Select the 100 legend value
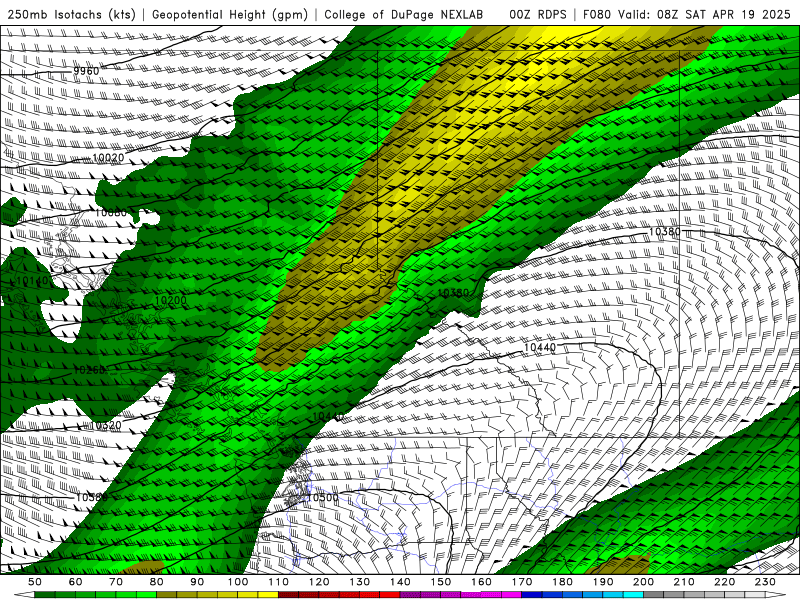The image size is (800, 600). tap(238, 582)
